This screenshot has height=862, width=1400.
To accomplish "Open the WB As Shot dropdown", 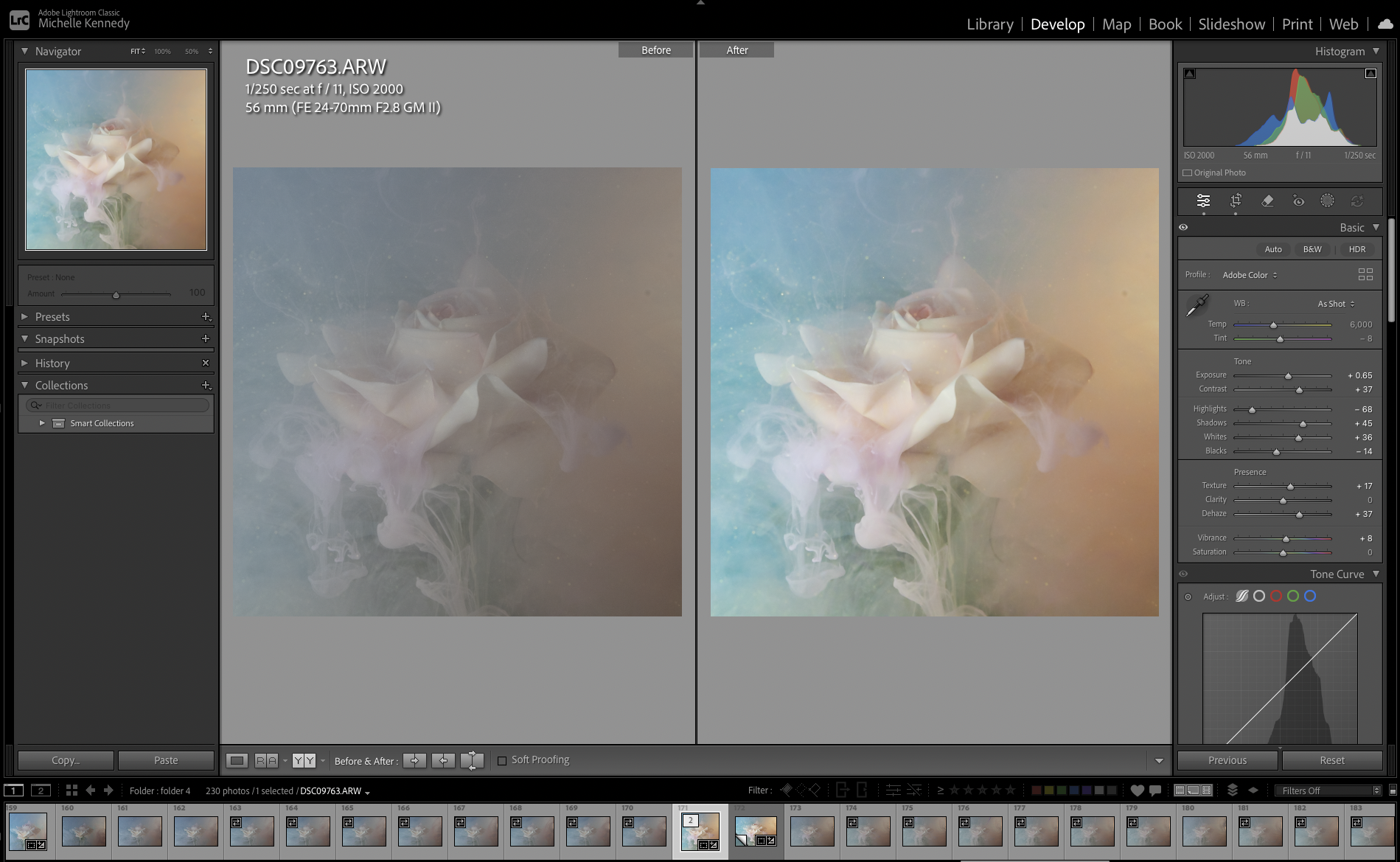I will point(1336,304).
